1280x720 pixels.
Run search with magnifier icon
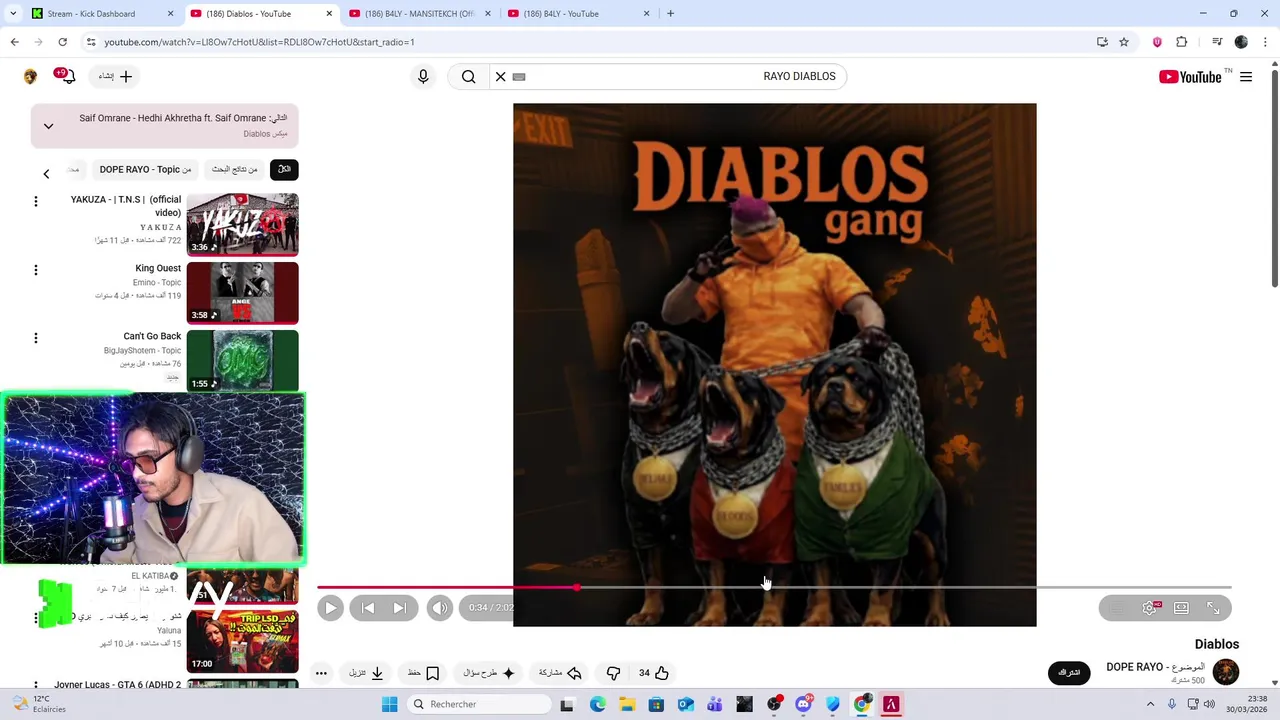pos(468,76)
